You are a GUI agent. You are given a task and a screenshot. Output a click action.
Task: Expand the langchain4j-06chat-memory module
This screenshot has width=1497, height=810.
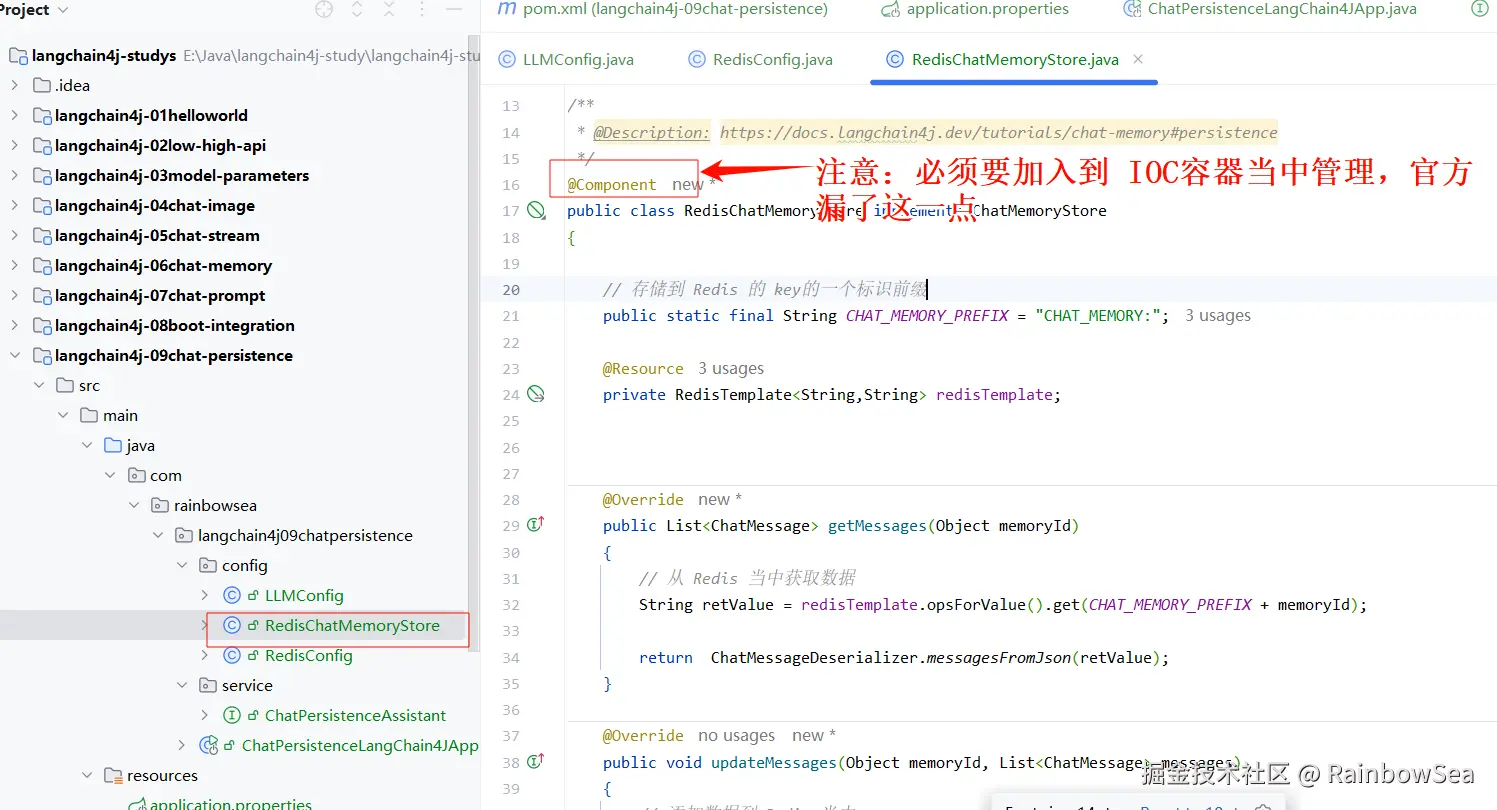pyautogui.click(x=15, y=265)
